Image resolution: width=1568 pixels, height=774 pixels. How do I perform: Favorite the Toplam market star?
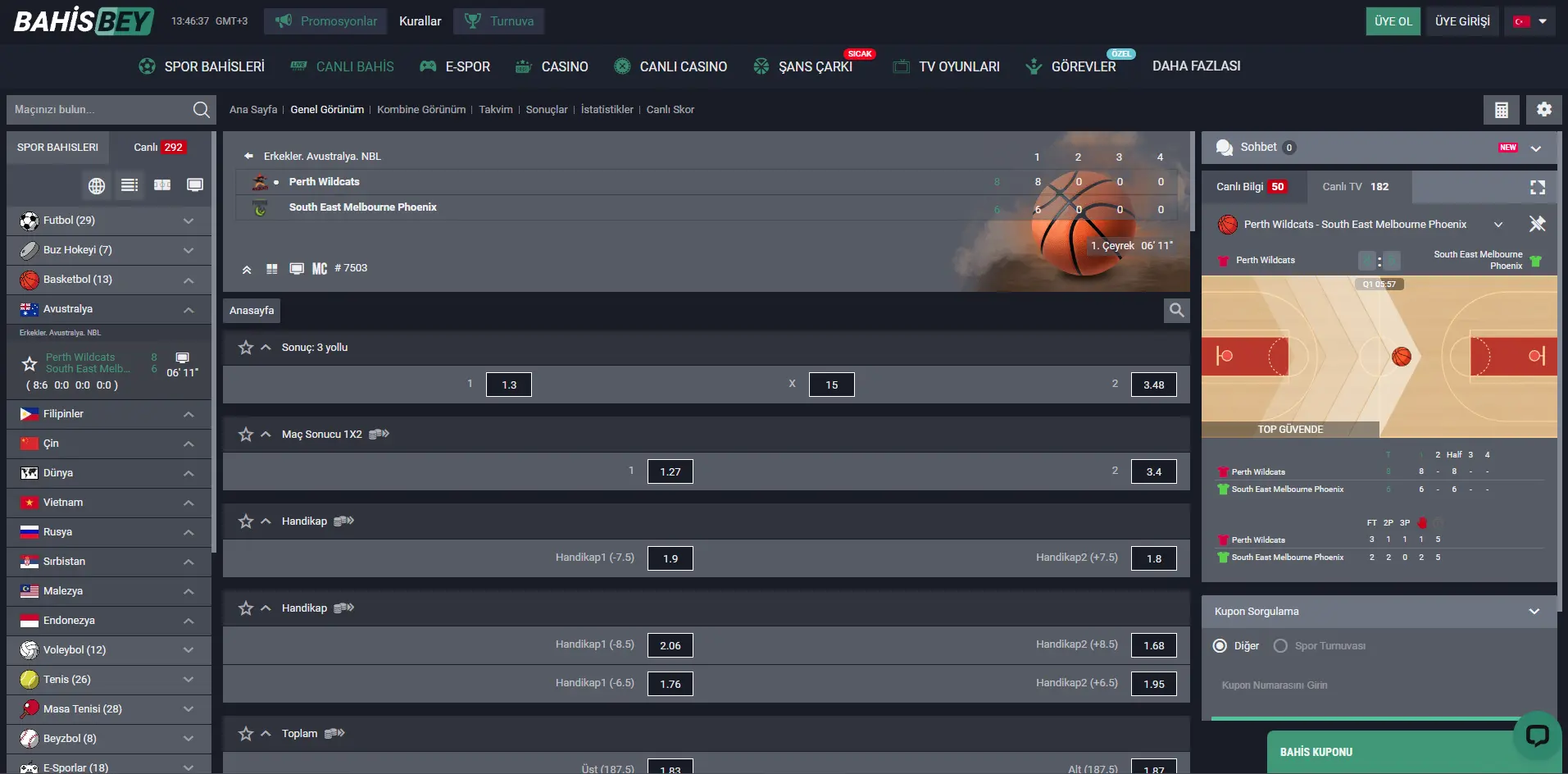[246, 734]
